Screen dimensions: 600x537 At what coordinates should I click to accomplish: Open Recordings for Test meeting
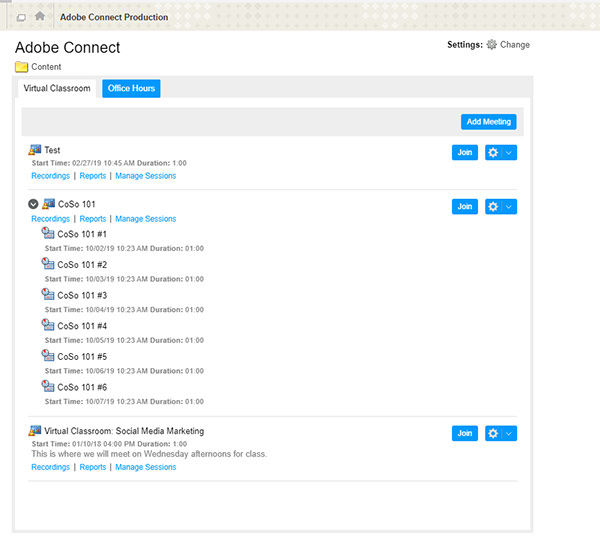click(x=51, y=176)
